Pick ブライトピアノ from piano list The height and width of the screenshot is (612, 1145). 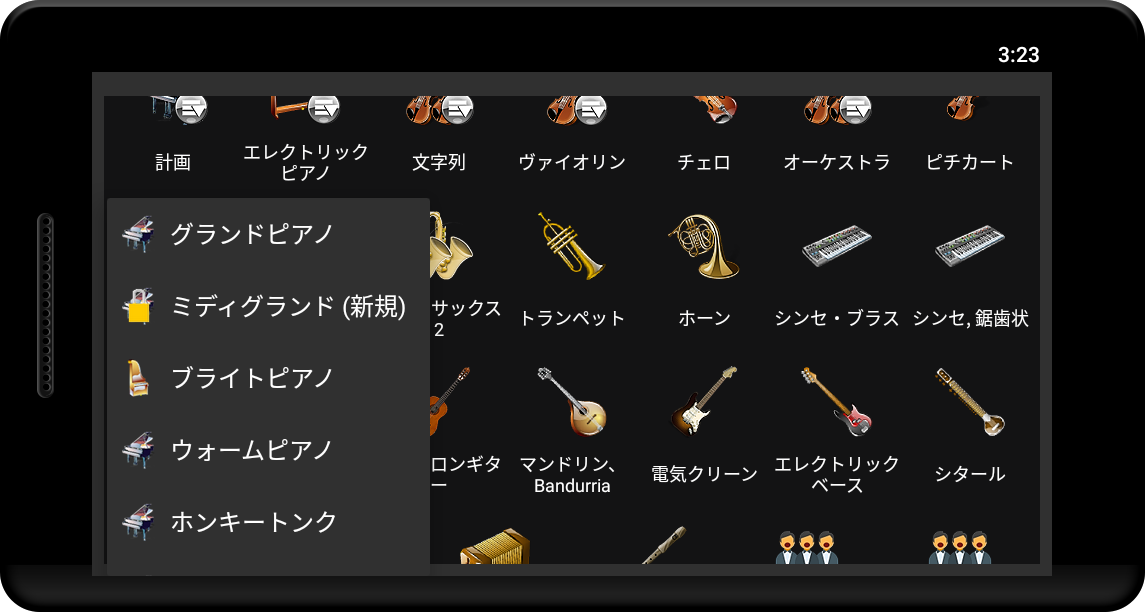point(268,378)
